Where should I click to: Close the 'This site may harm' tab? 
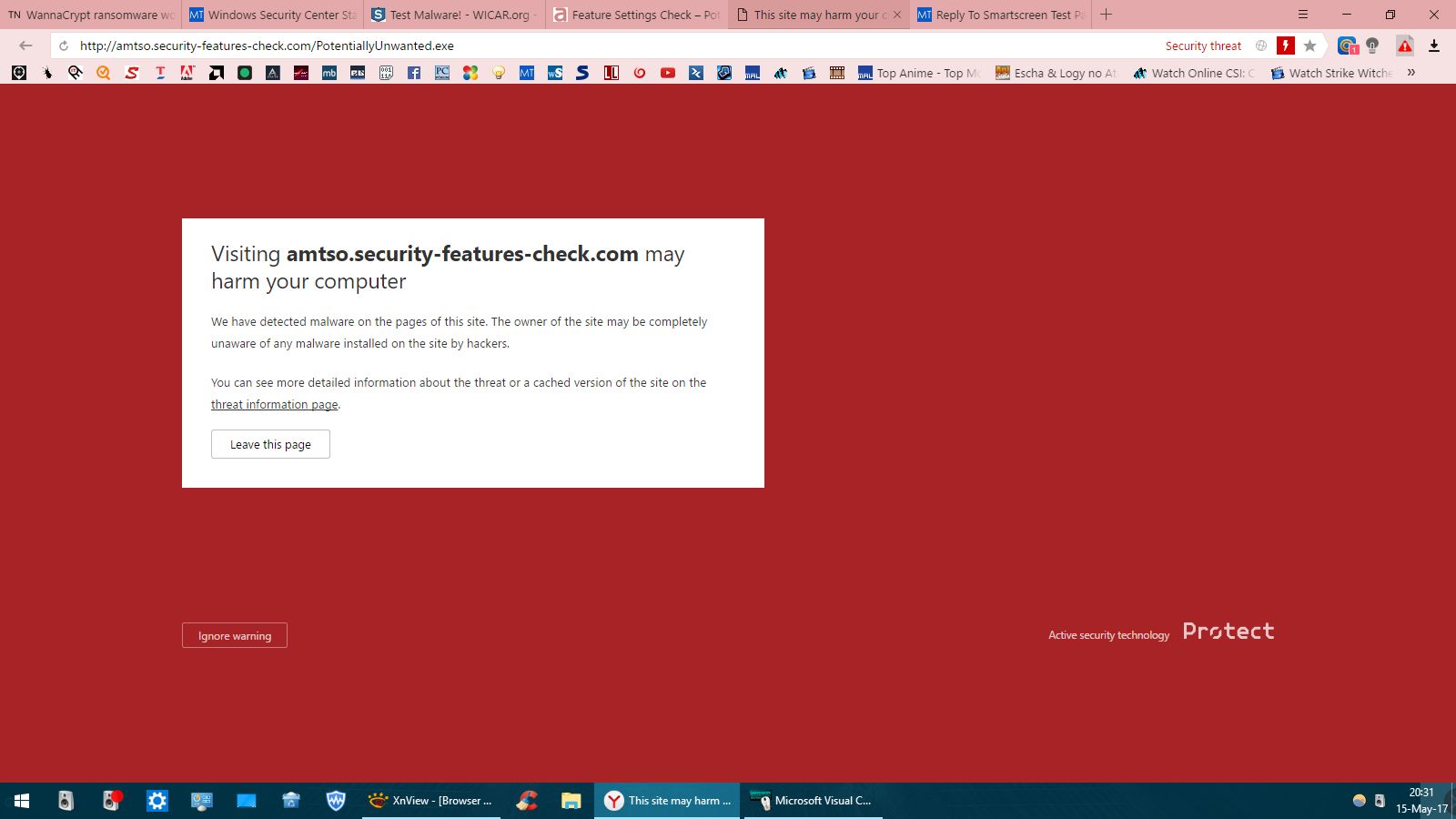click(897, 15)
